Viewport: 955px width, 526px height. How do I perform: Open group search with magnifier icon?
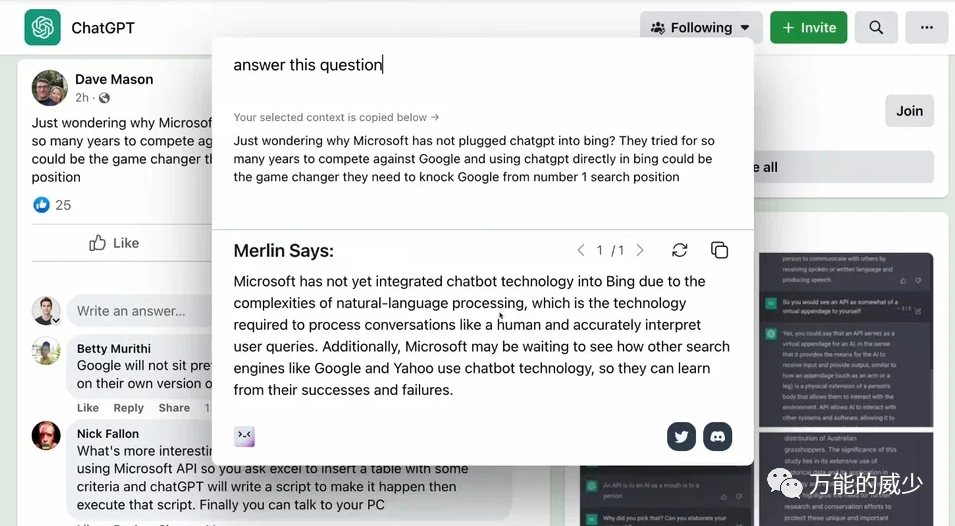[x=876, y=27]
